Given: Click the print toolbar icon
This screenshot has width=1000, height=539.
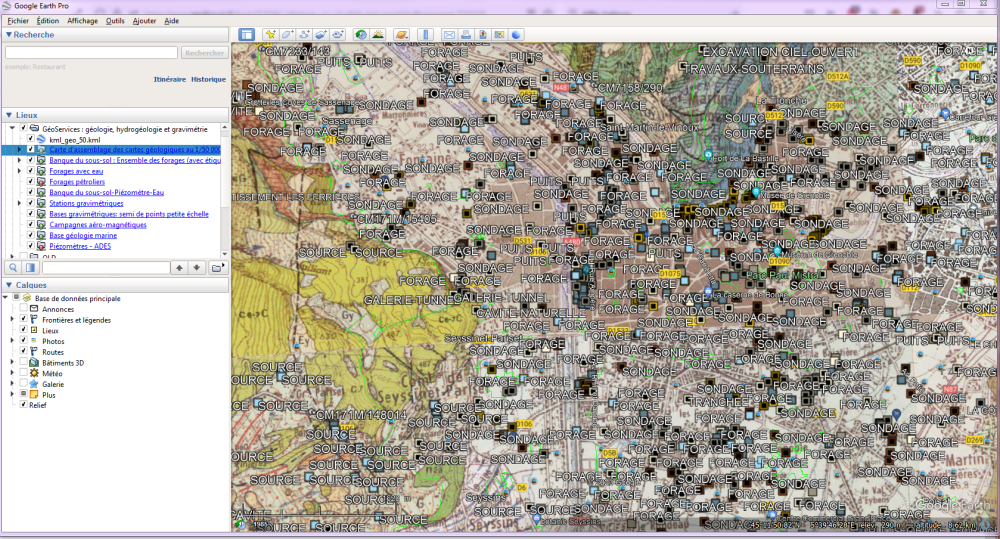Looking at the screenshot, I should tap(466, 35).
